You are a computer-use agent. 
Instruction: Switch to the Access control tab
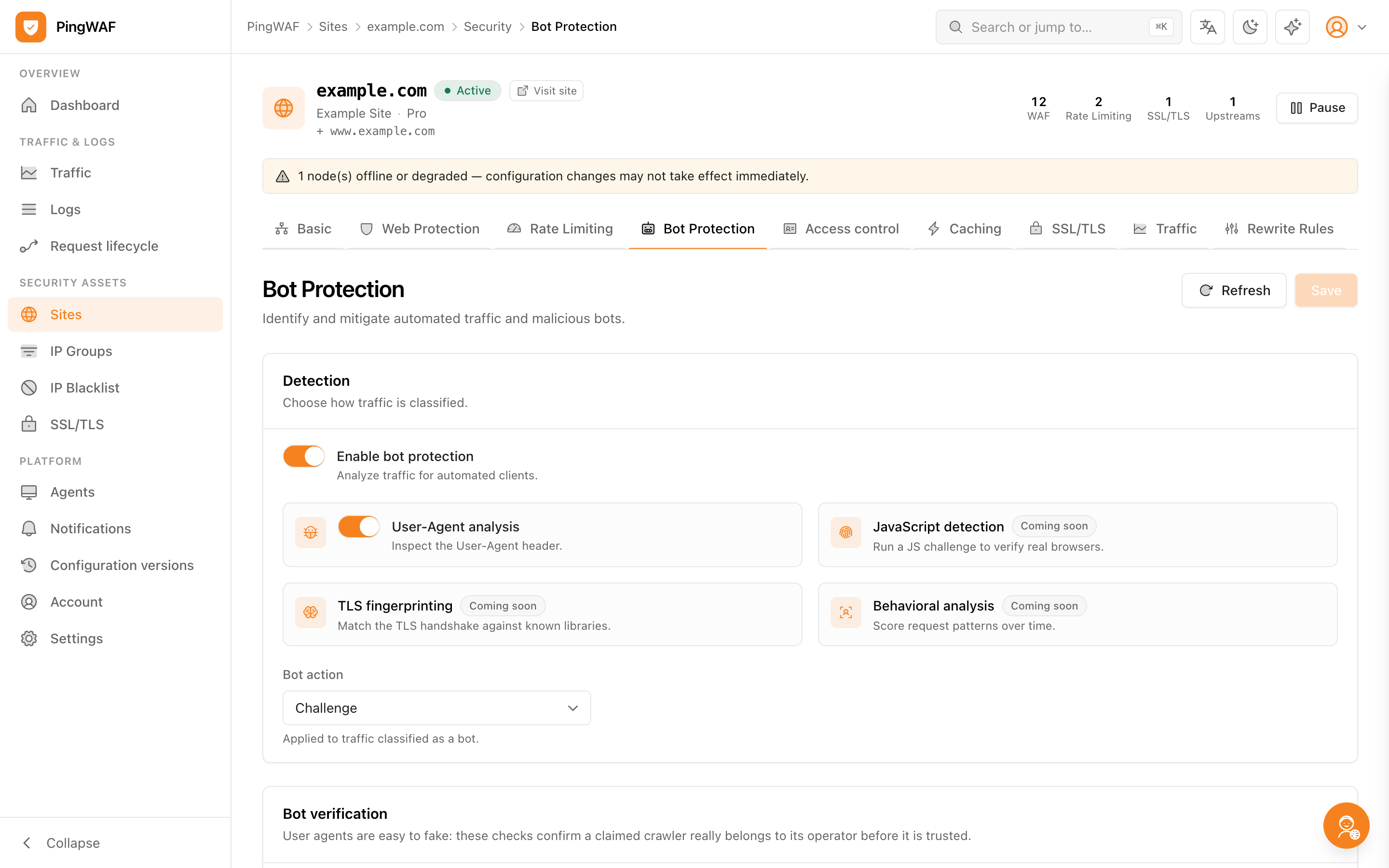click(841, 229)
